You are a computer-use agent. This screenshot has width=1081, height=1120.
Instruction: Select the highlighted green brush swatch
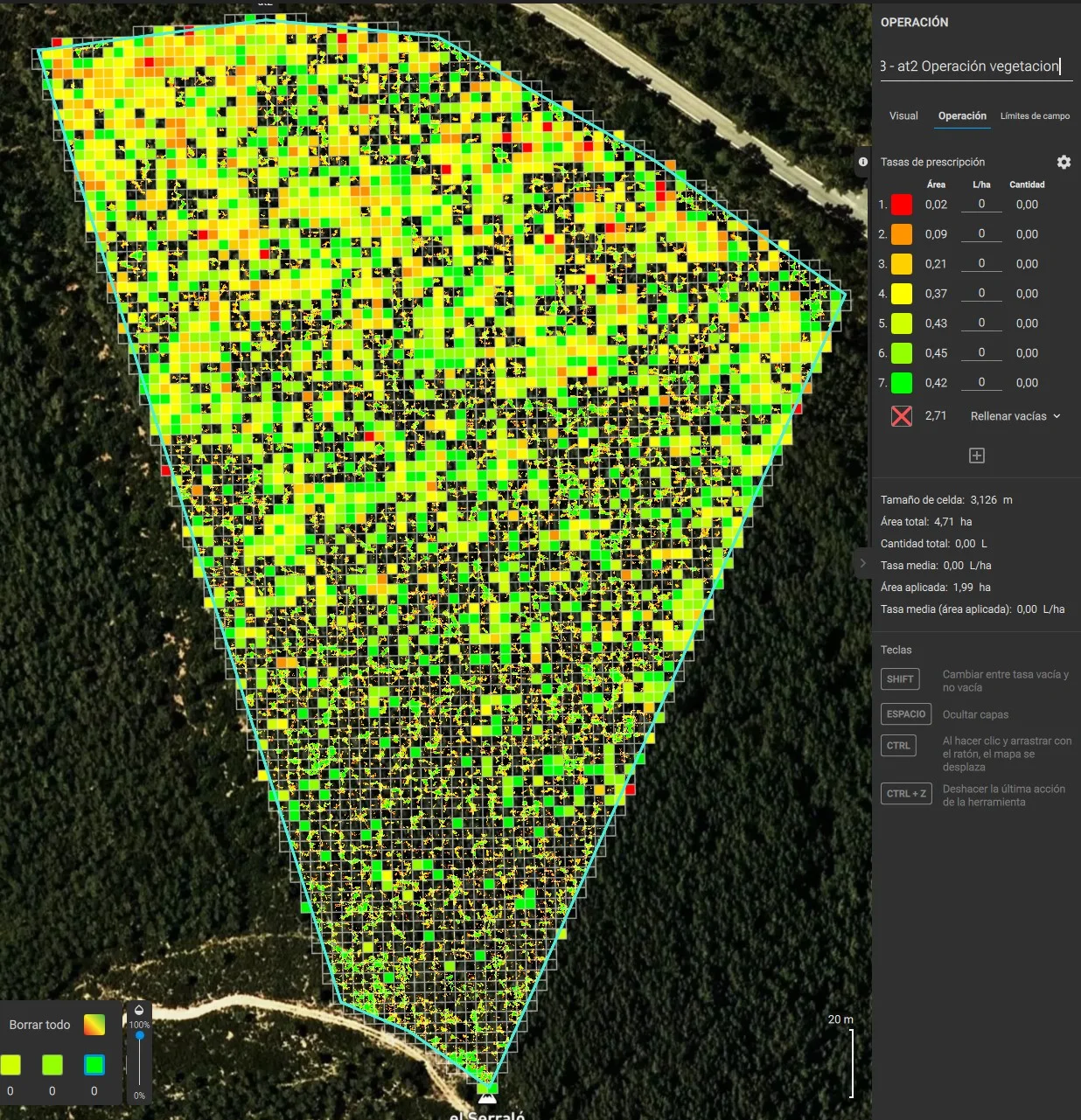click(x=94, y=1064)
